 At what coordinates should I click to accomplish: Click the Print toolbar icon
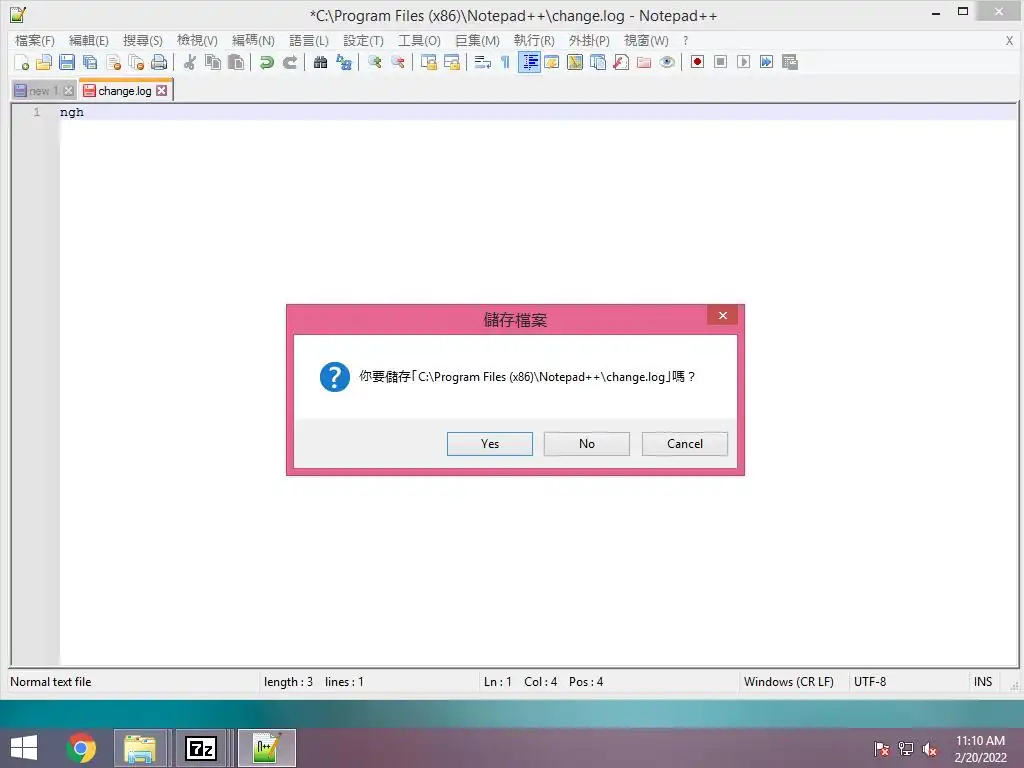159,62
